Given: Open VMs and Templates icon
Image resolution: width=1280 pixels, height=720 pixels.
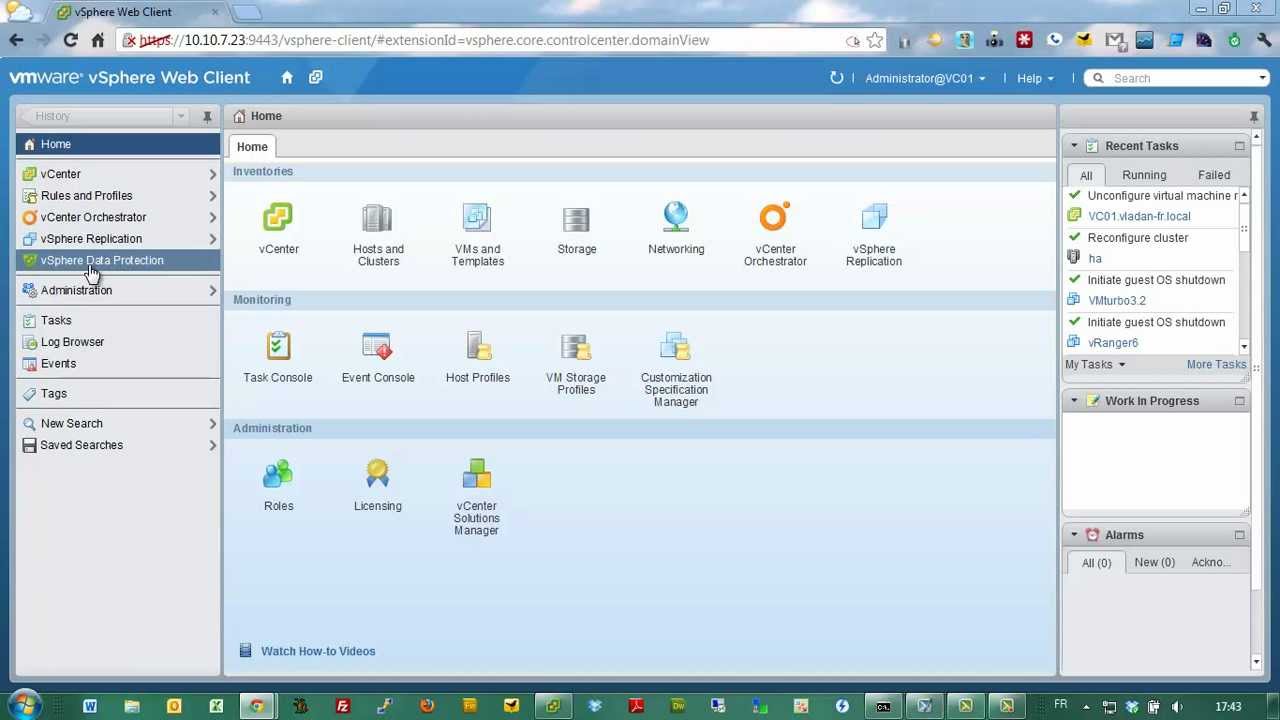Looking at the screenshot, I should (477, 218).
